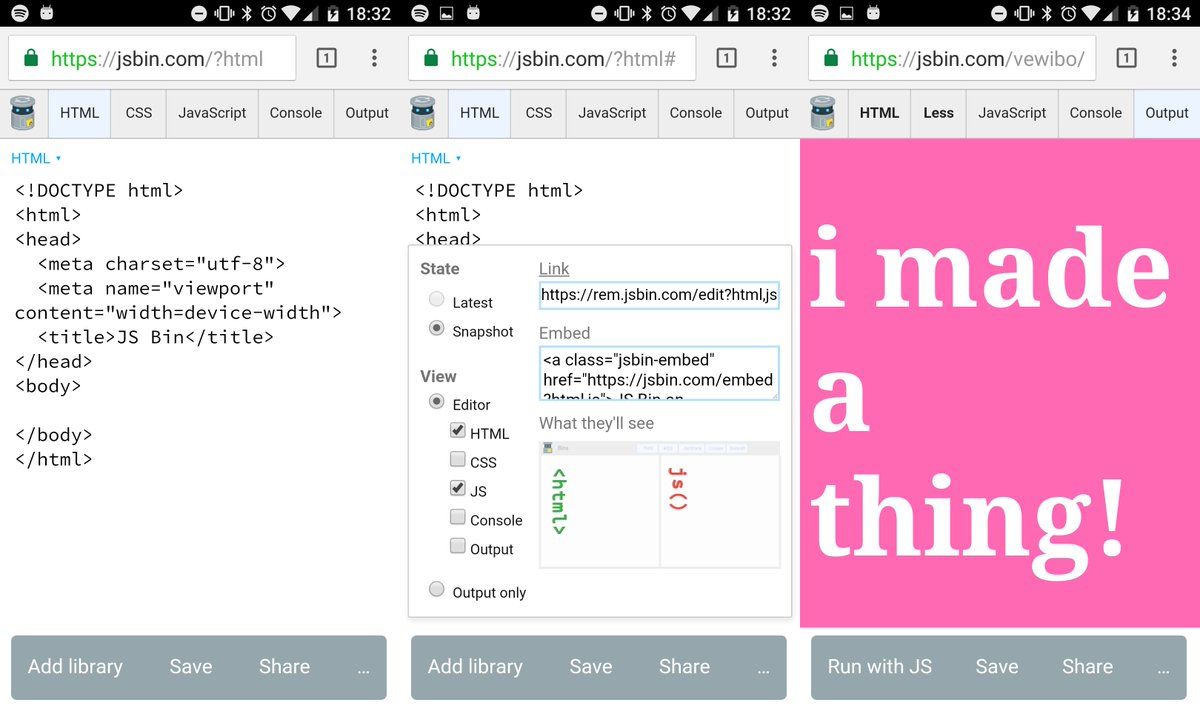Tap alarm clock status icon on 18:34 screen

click(x=1071, y=14)
